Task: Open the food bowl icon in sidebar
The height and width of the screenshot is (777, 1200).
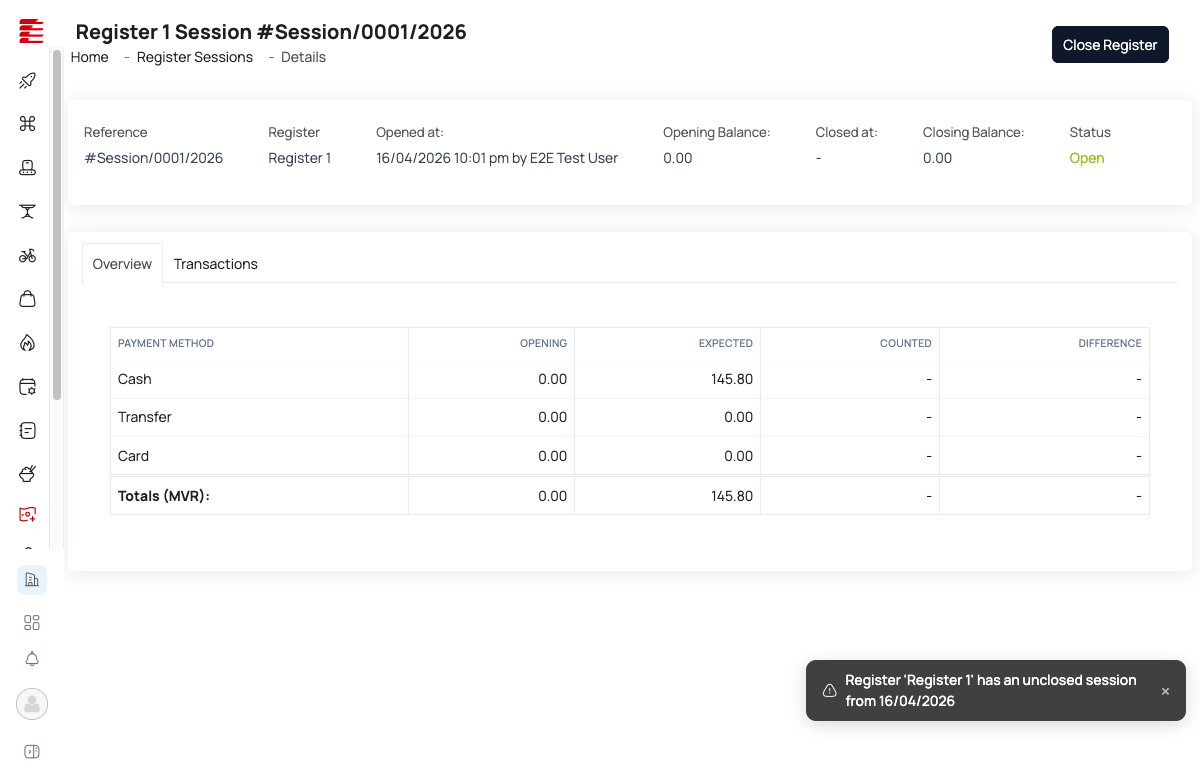Action: tap(28, 474)
